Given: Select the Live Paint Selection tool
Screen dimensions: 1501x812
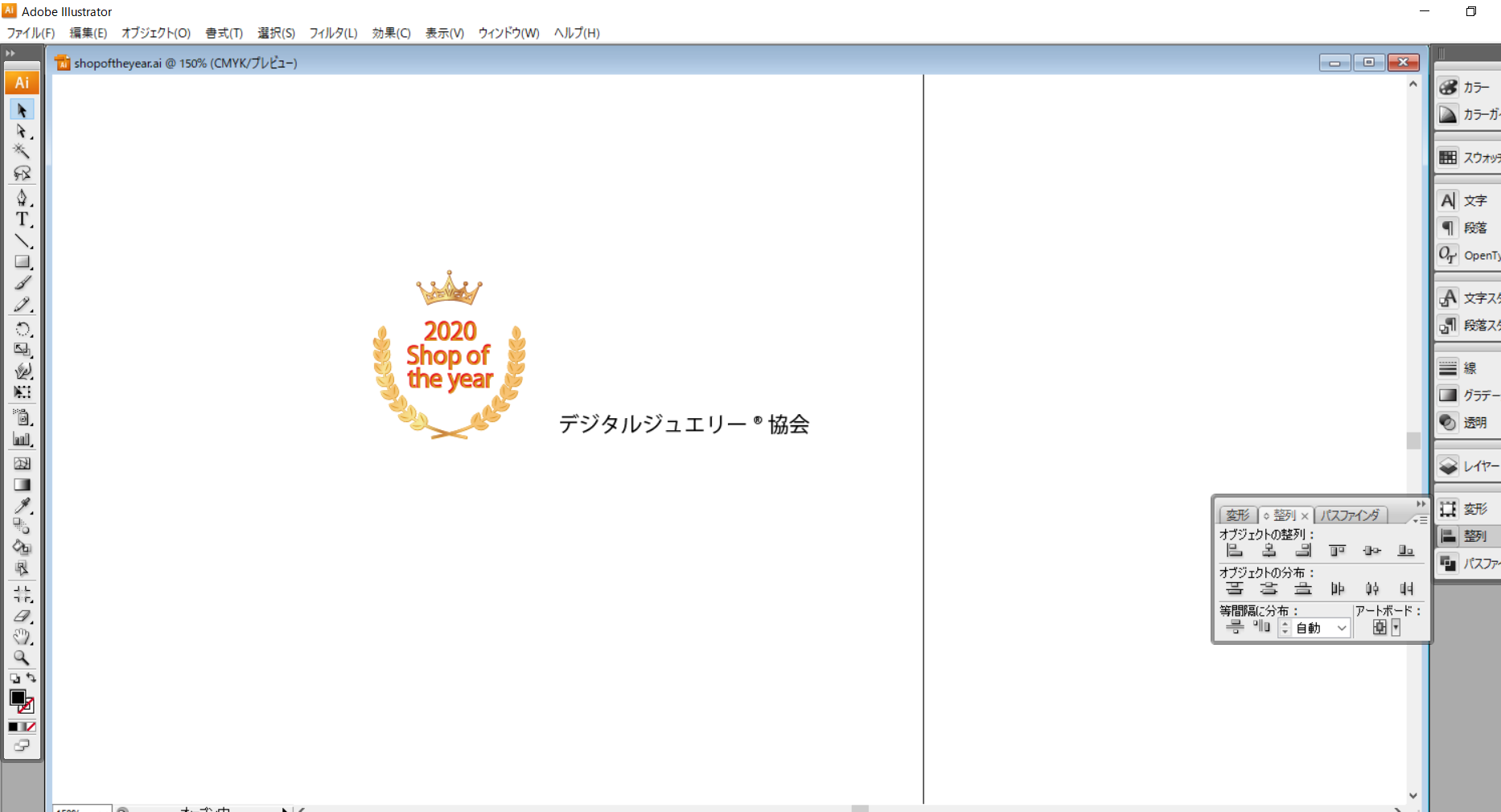Looking at the screenshot, I should [x=22, y=569].
